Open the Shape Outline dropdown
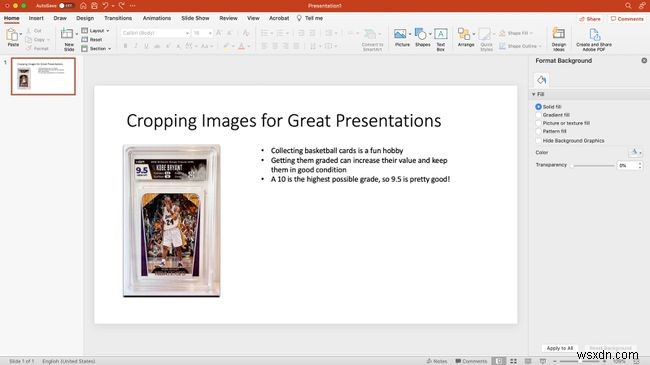 (520, 46)
